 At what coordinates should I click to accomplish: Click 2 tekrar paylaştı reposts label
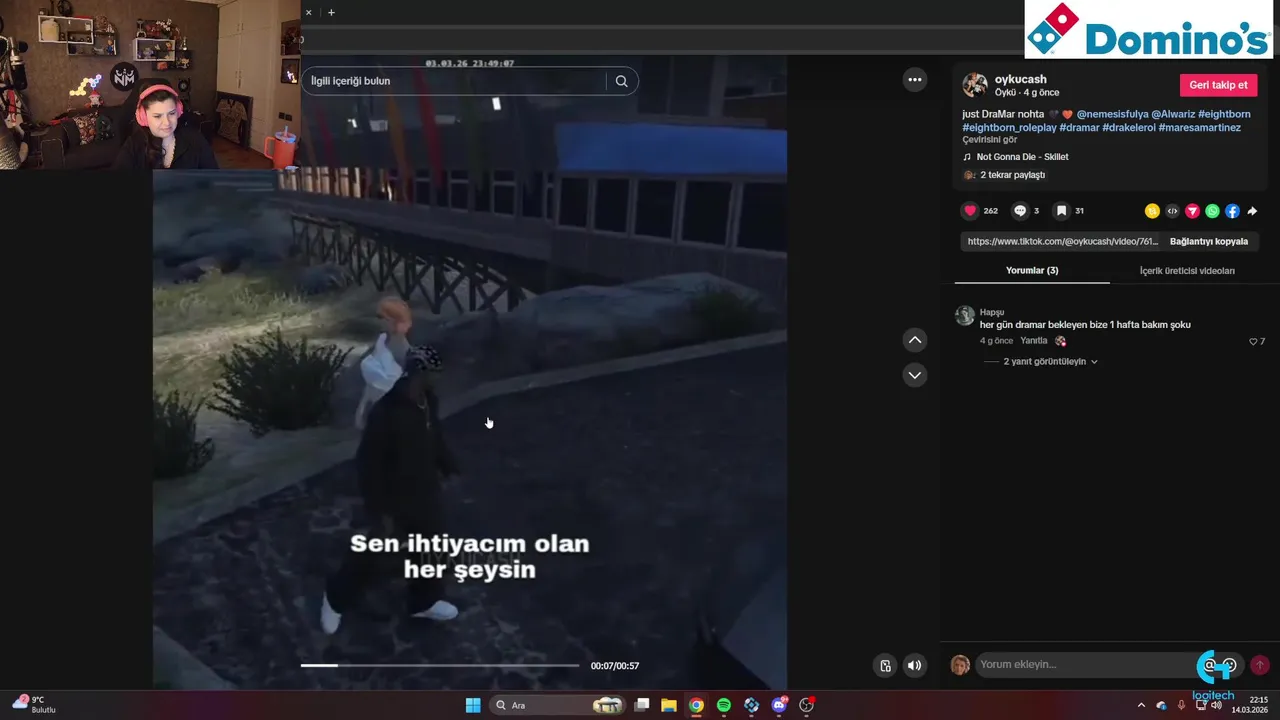tap(1012, 175)
